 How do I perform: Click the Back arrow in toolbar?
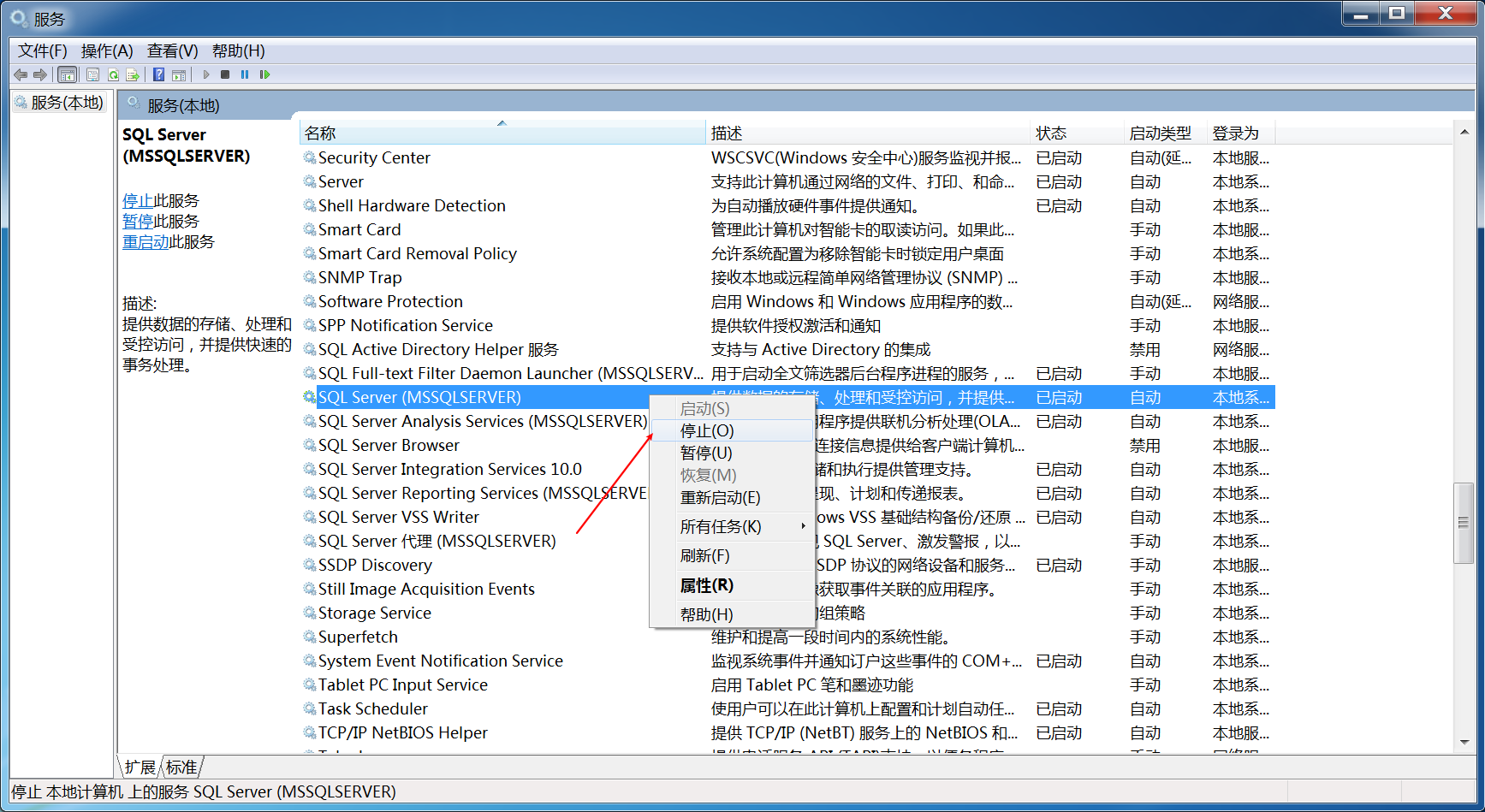click(x=21, y=74)
